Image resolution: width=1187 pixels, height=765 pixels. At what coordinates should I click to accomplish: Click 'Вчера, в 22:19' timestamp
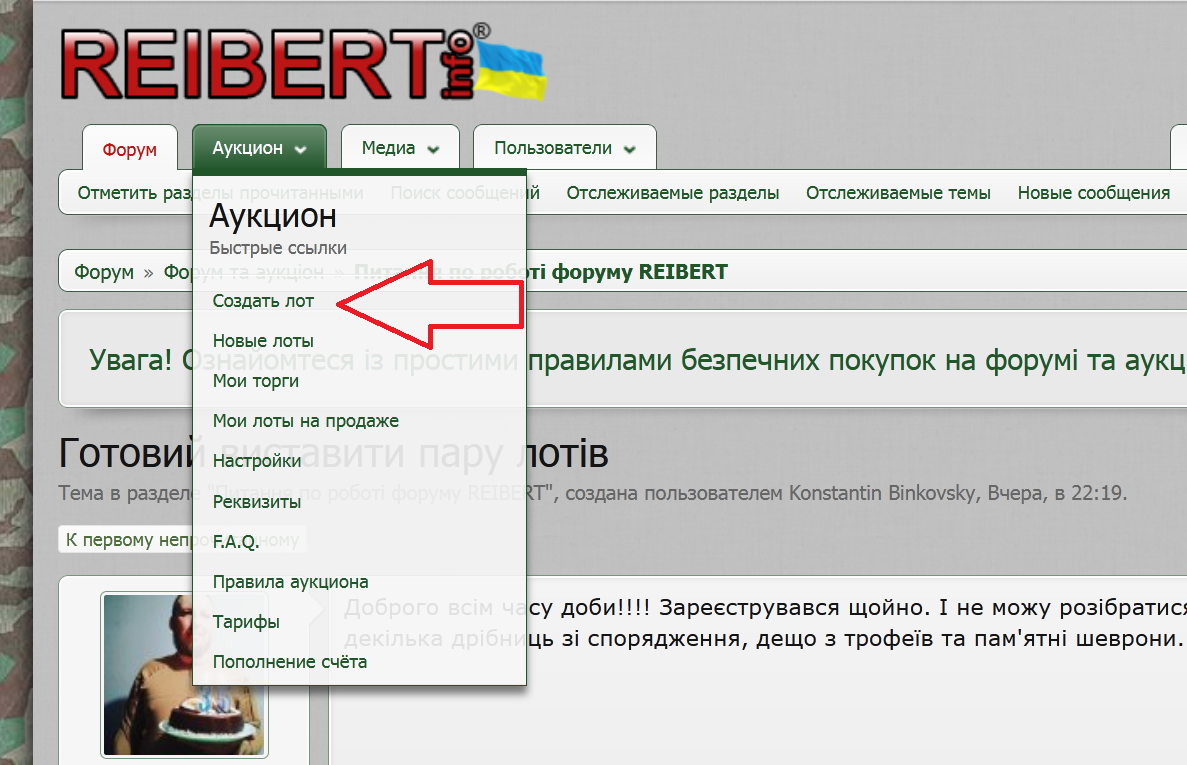point(1056,493)
